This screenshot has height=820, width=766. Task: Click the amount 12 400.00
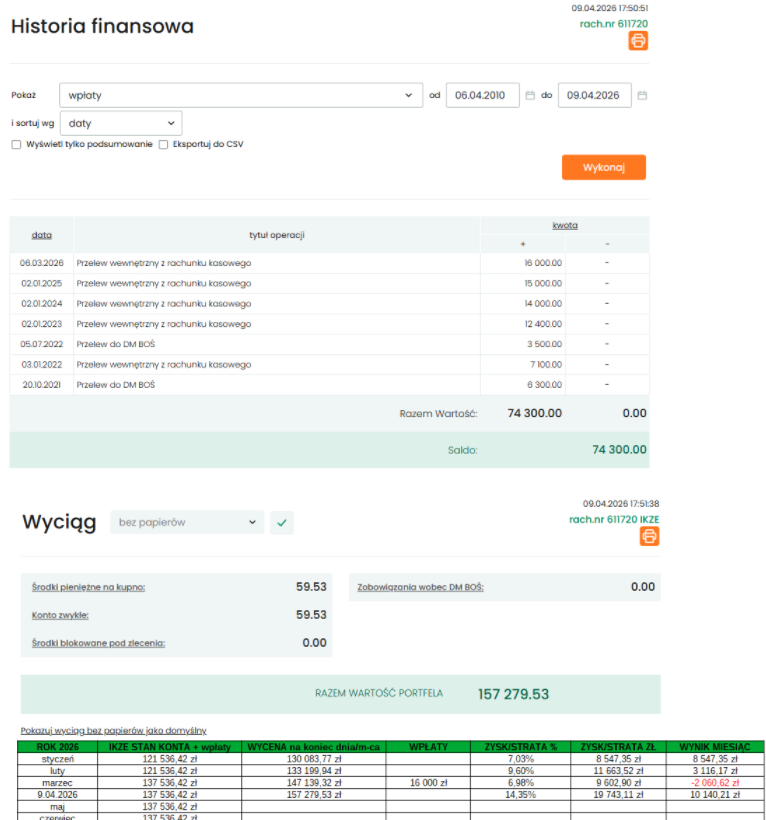click(x=543, y=324)
